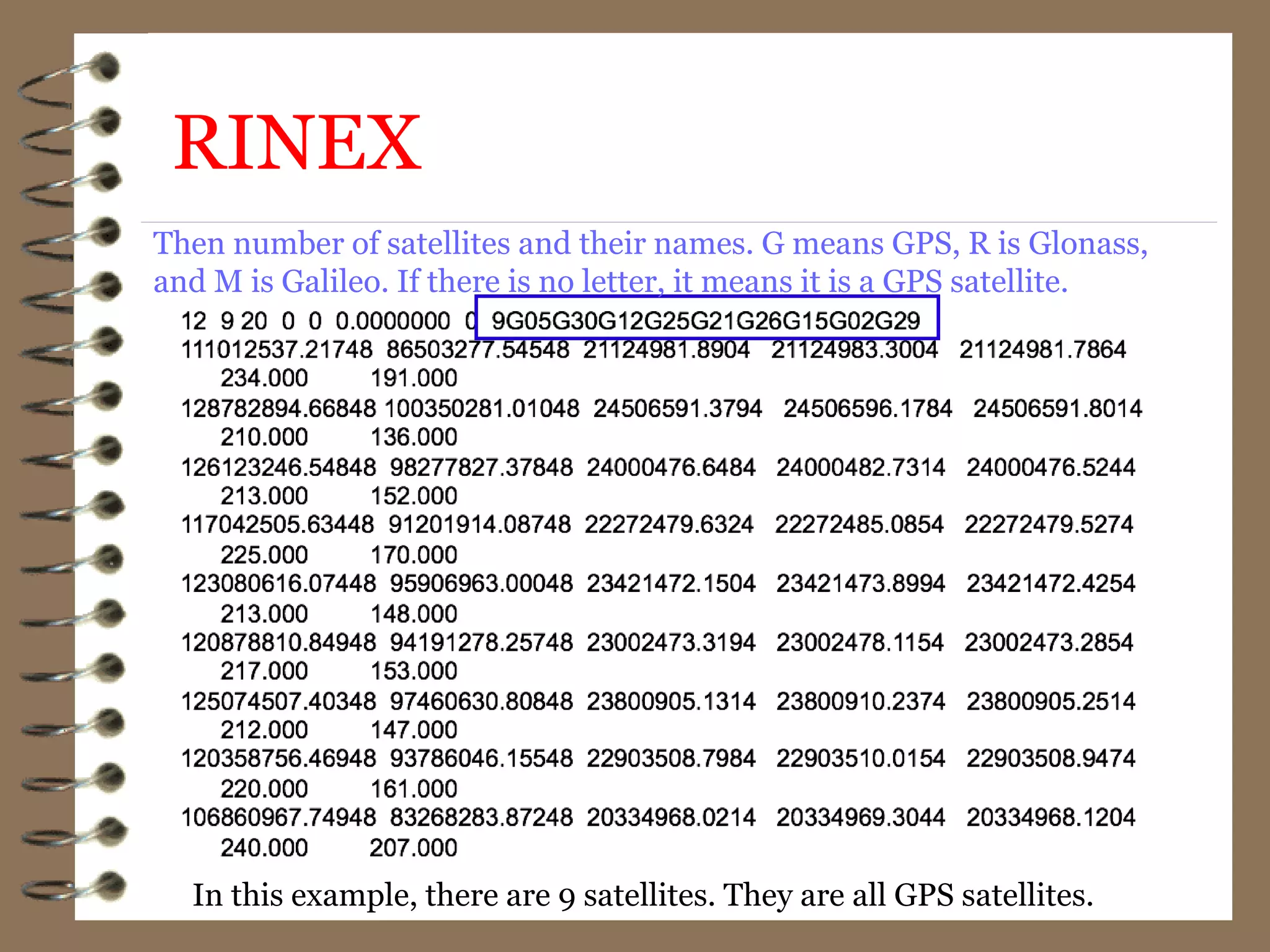Click the value 126123246.54848
This screenshot has width=1270, height=952.
(x=278, y=467)
